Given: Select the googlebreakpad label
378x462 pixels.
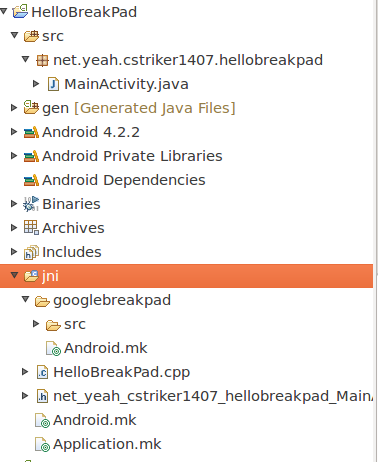Looking at the screenshot, I should pyautogui.click(x=112, y=301).
